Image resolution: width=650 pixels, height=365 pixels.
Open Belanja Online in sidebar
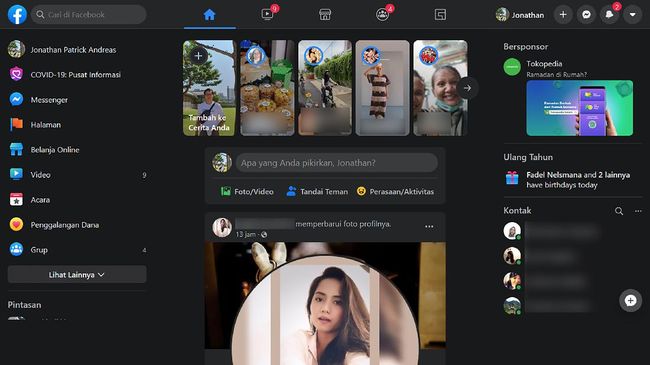77,150
